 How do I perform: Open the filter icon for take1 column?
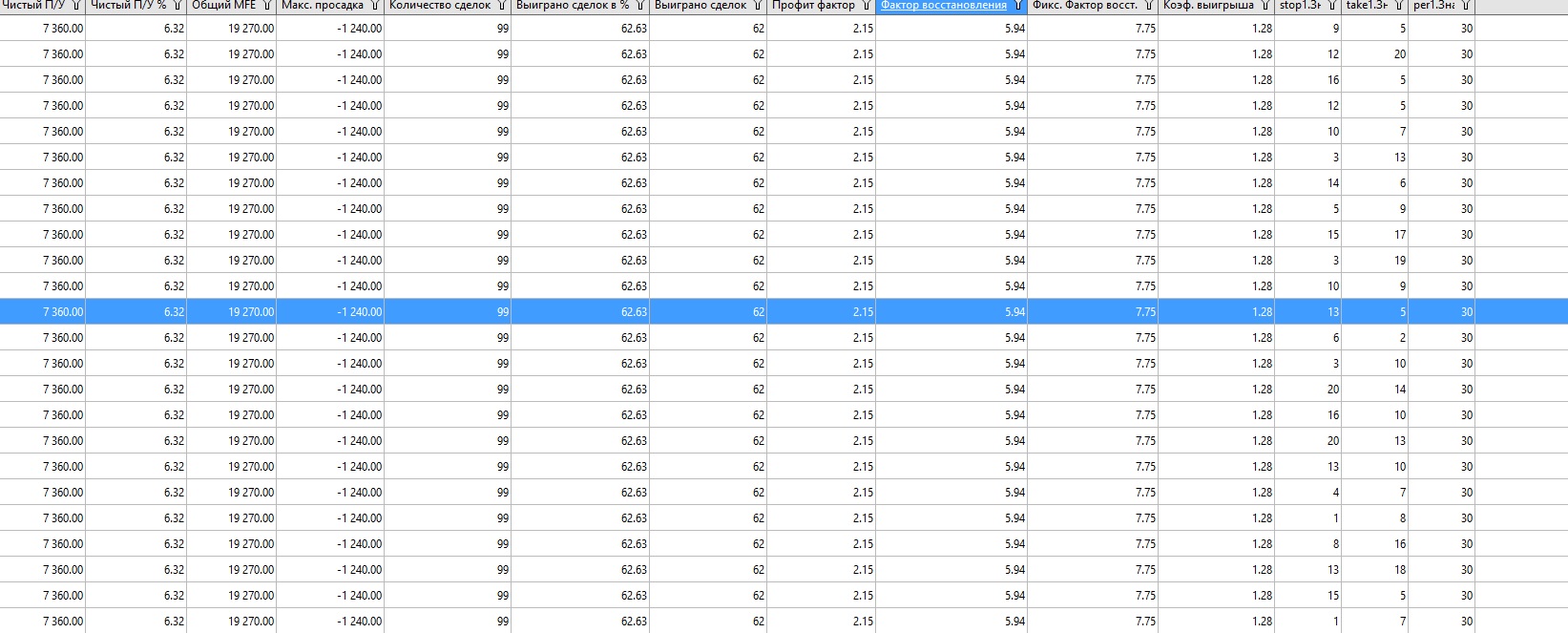click(x=1399, y=6)
